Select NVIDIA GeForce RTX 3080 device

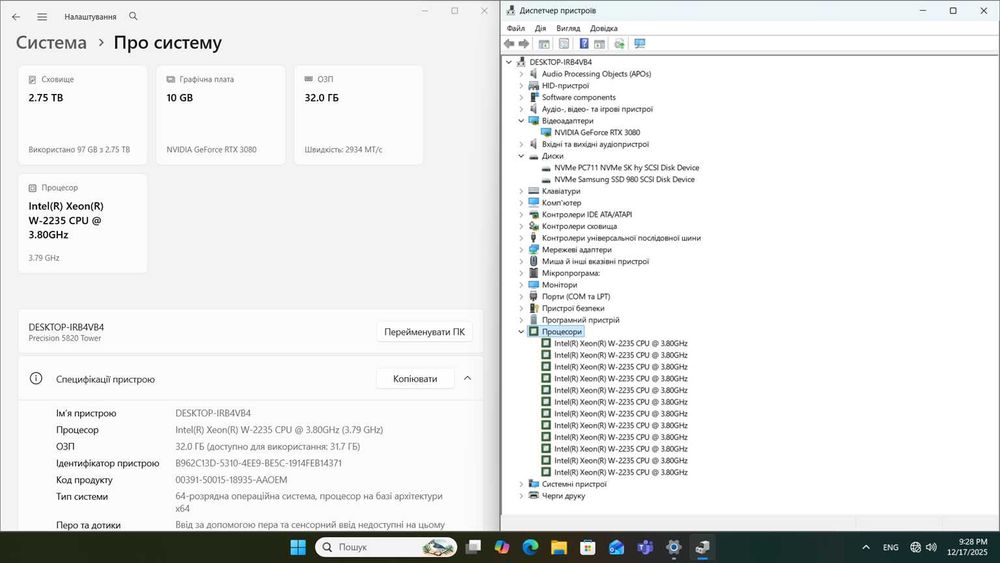point(597,133)
